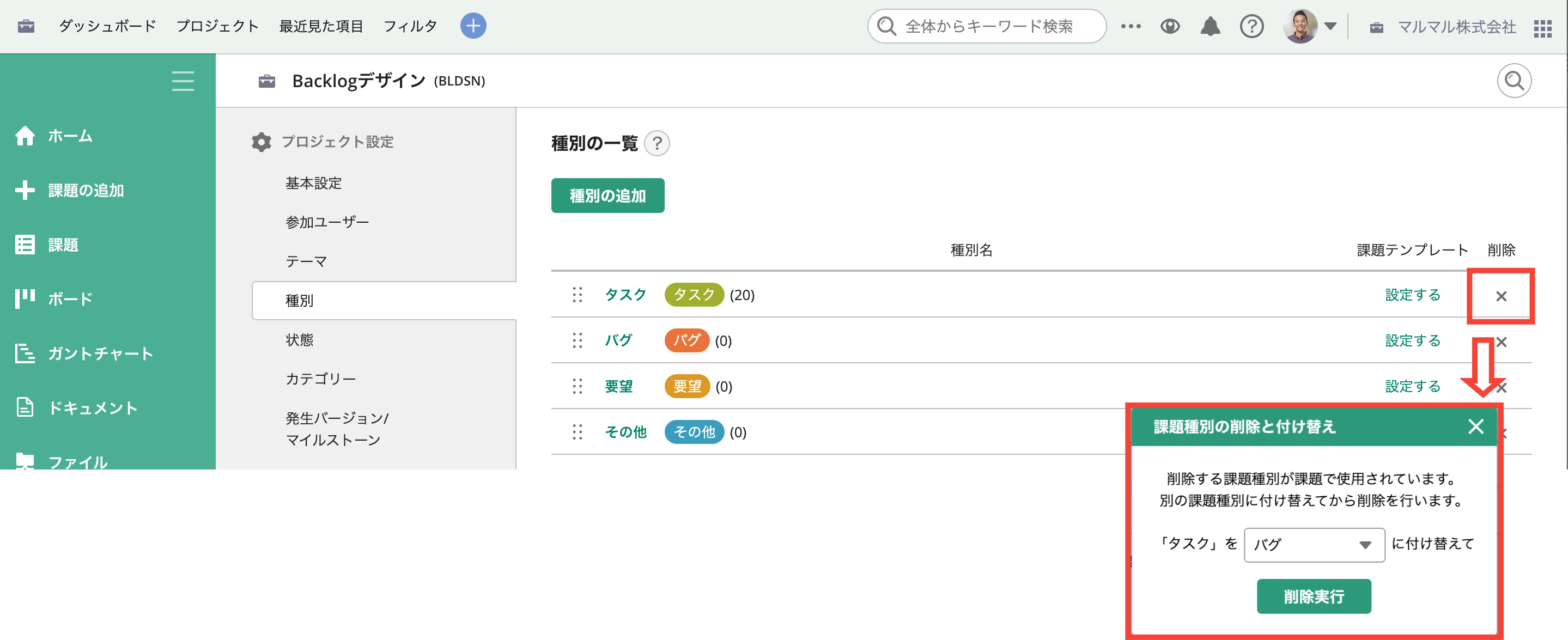This screenshot has width=1568, height=640.
Task: Click the 種別名 column header
Action: [x=971, y=250]
